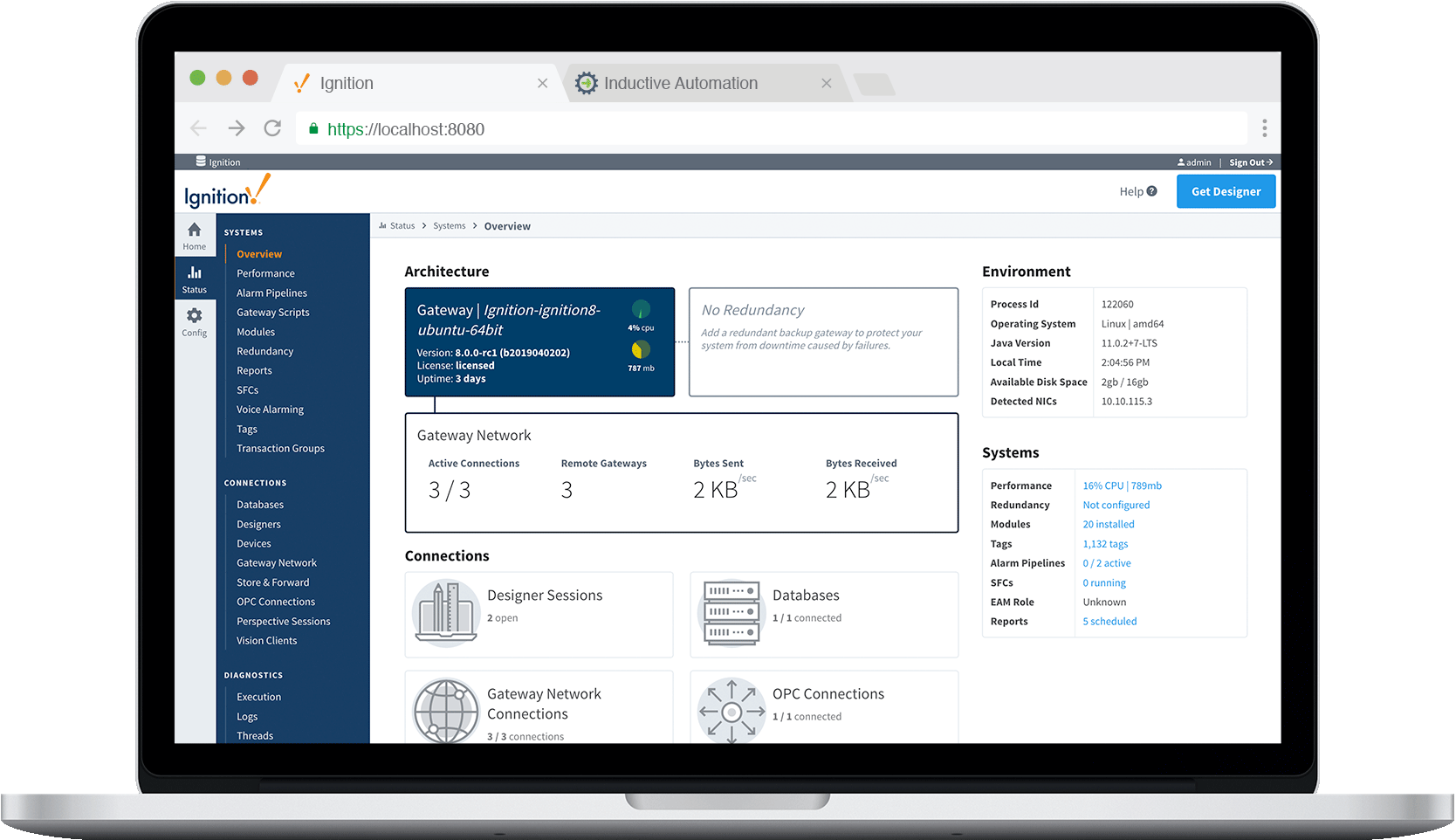Open the Status section icon
This screenshot has width=1456, height=840.
click(194, 273)
